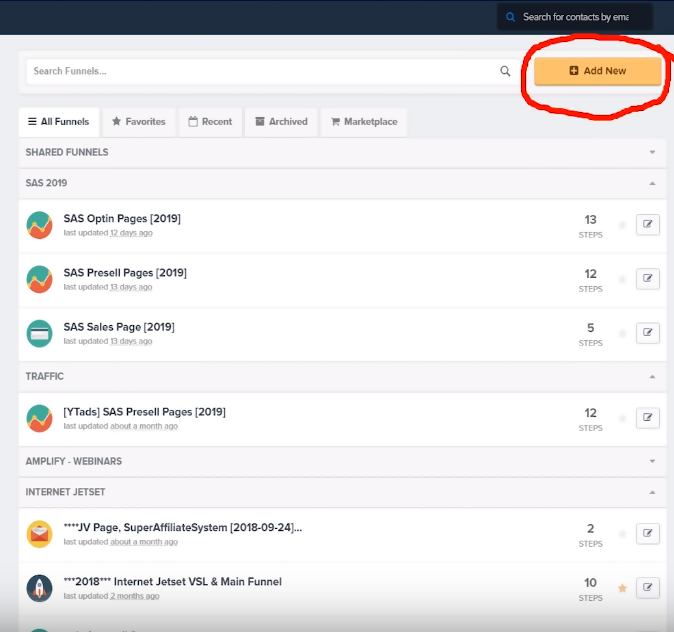Click edit icon for JV Page funnel

(x=648, y=533)
